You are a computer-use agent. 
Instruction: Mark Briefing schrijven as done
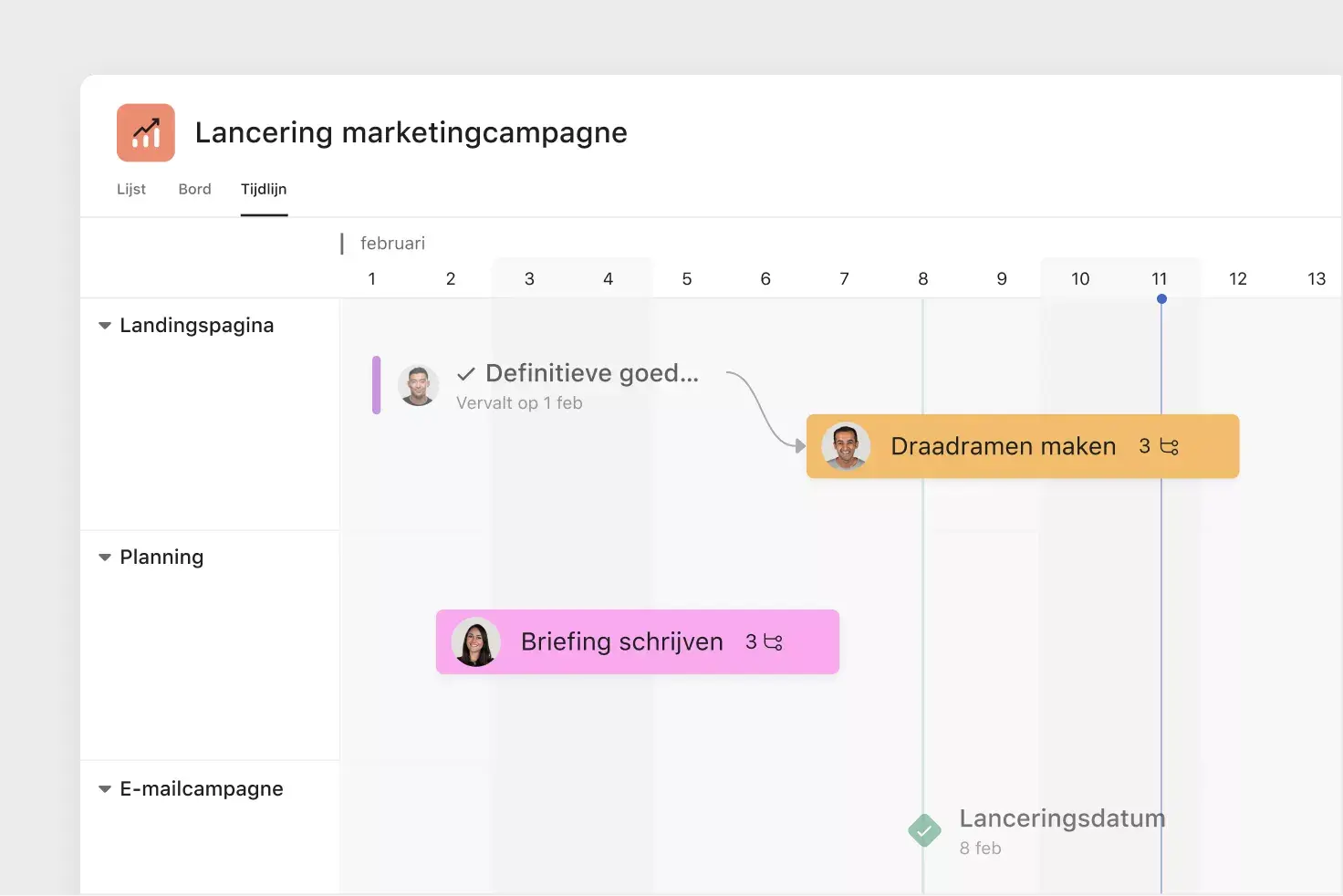click(x=637, y=641)
